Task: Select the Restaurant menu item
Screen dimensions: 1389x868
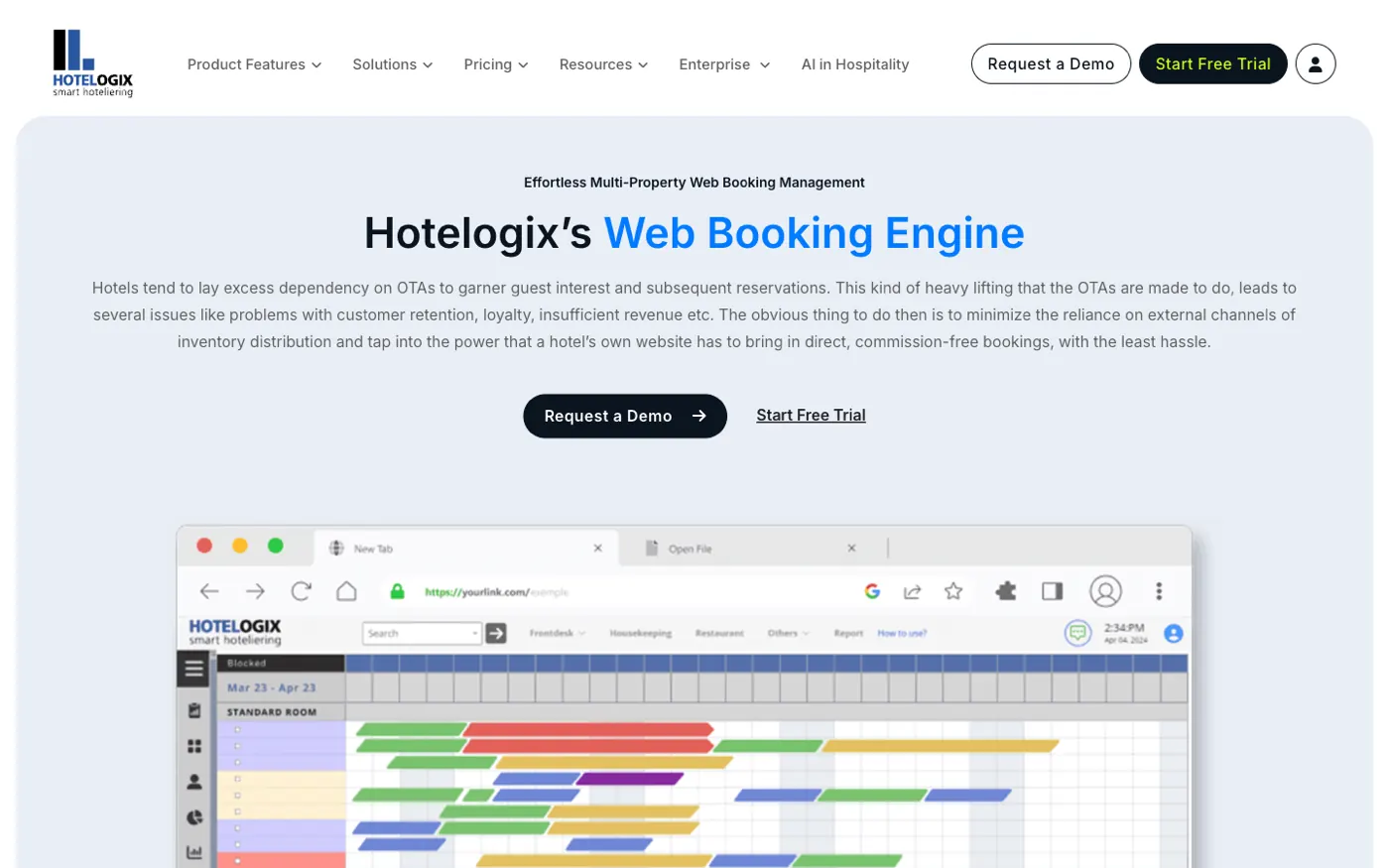Action: click(719, 633)
